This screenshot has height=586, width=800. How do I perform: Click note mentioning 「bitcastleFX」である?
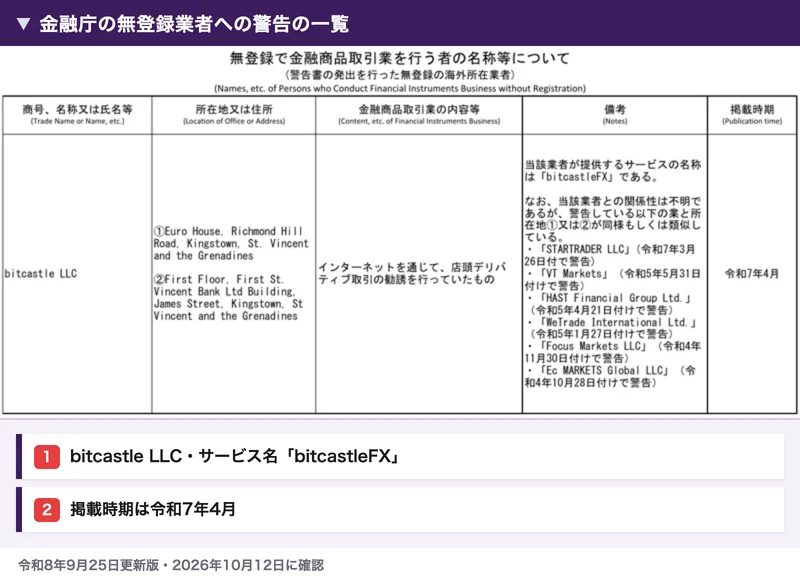pyautogui.click(x=613, y=171)
